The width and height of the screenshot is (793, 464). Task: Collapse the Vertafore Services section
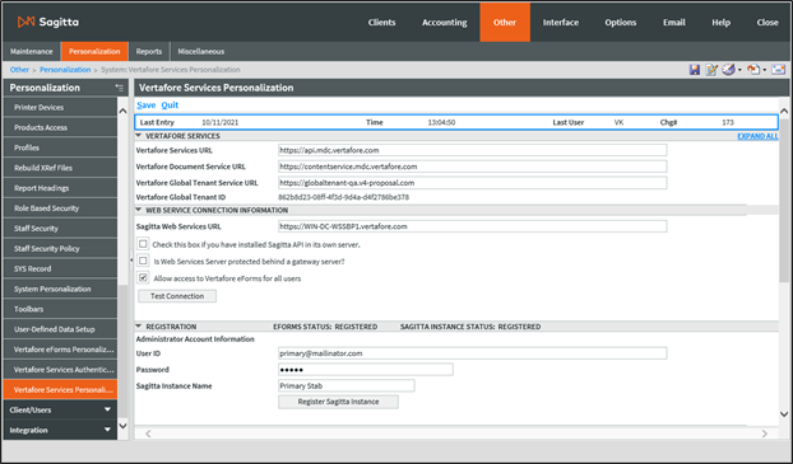(139, 135)
